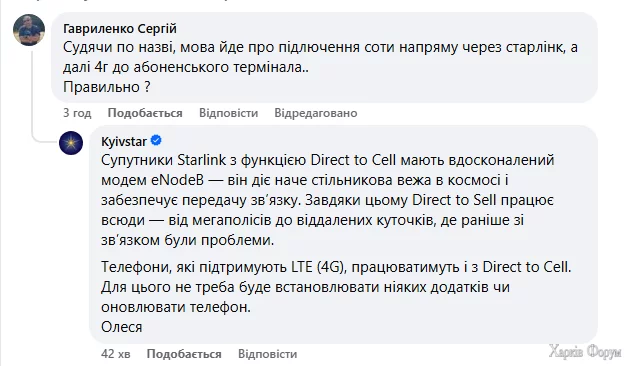Open the Kyivstar star logo avatar
The height and width of the screenshot is (366, 631).
(x=71, y=143)
